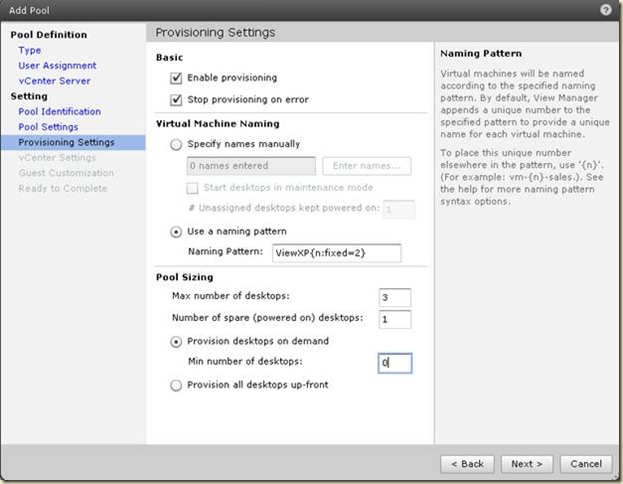Open the Type step link
Image resolution: width=623 pixels, height=484 pixels.
click(x=30, y=50)
